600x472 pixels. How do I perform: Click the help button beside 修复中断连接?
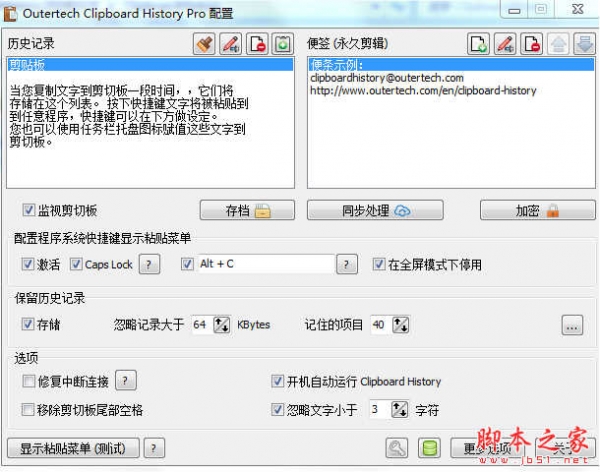126,381
